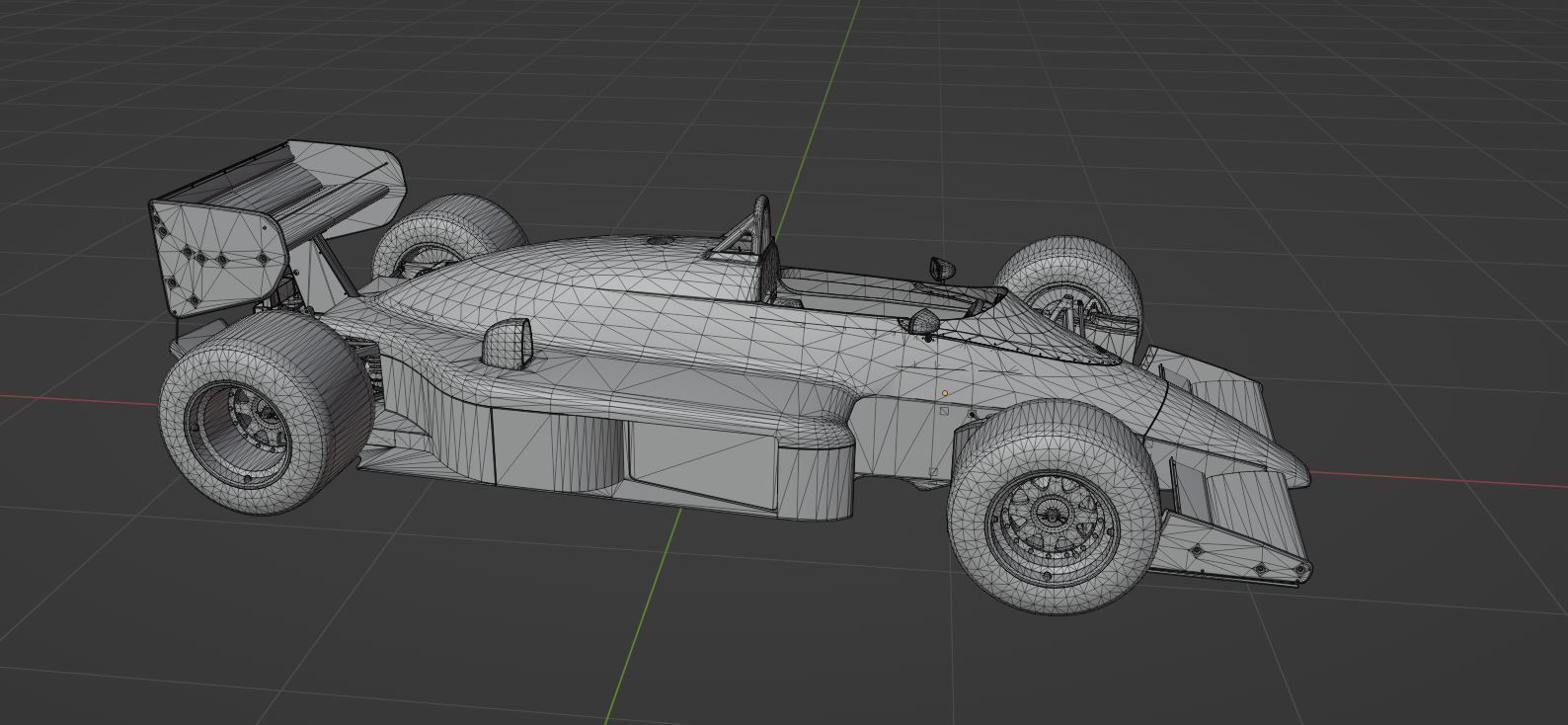Click the orange object origin dot
Image resolution: width=1568 pixels, height=725 pixels.
click(945, 392)
